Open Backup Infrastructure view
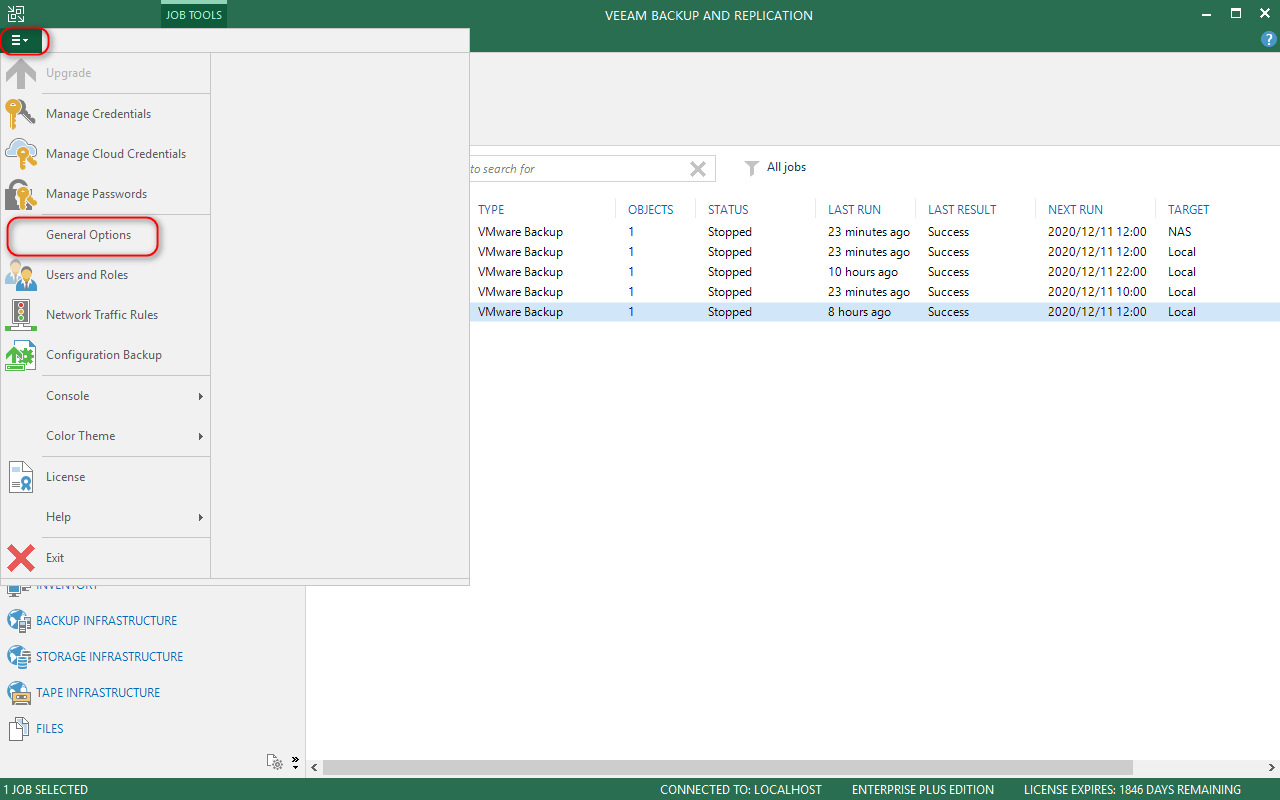The width and height of the screenshot is (1280, 800). [x=106, y=621]
